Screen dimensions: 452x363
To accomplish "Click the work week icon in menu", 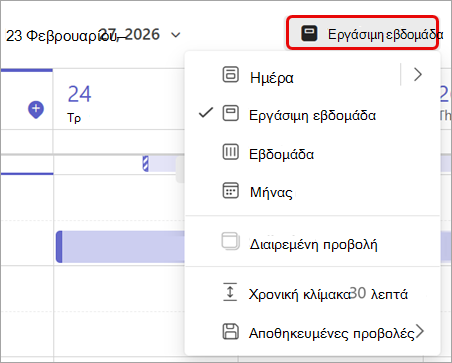I will click(x=230, y=113).
